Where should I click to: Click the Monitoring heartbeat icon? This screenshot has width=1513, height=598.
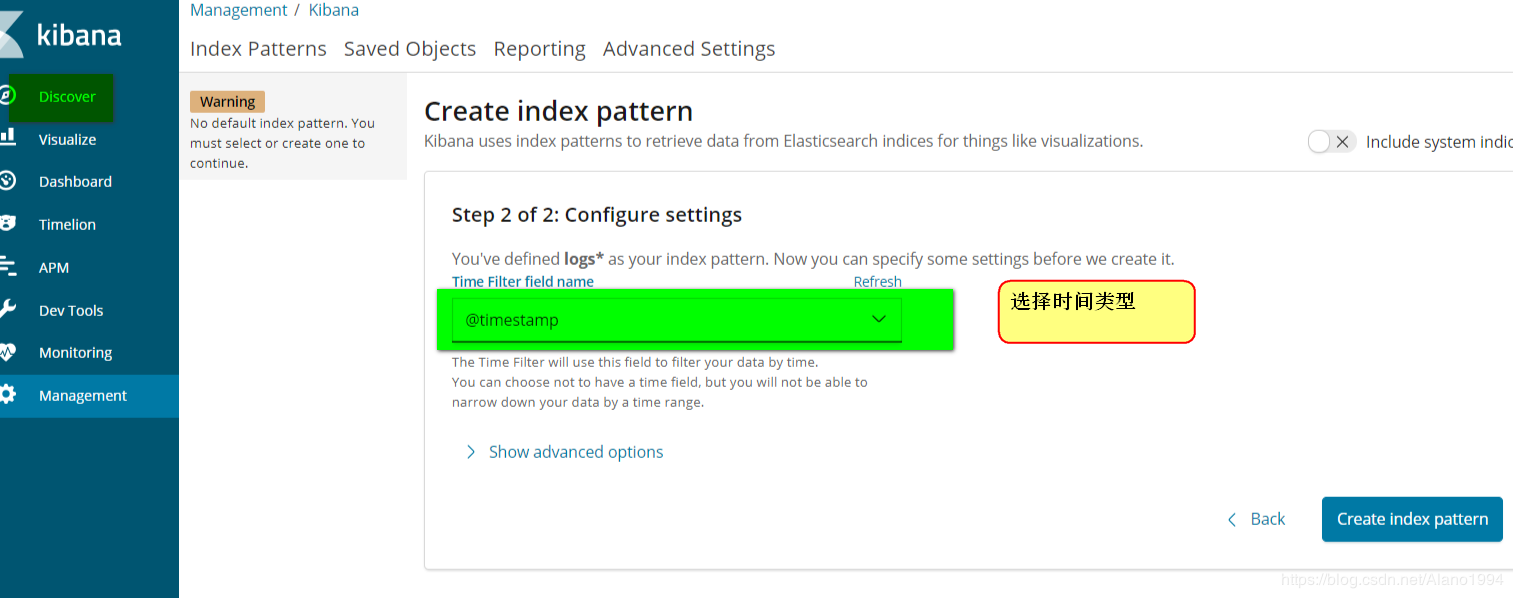6,352
